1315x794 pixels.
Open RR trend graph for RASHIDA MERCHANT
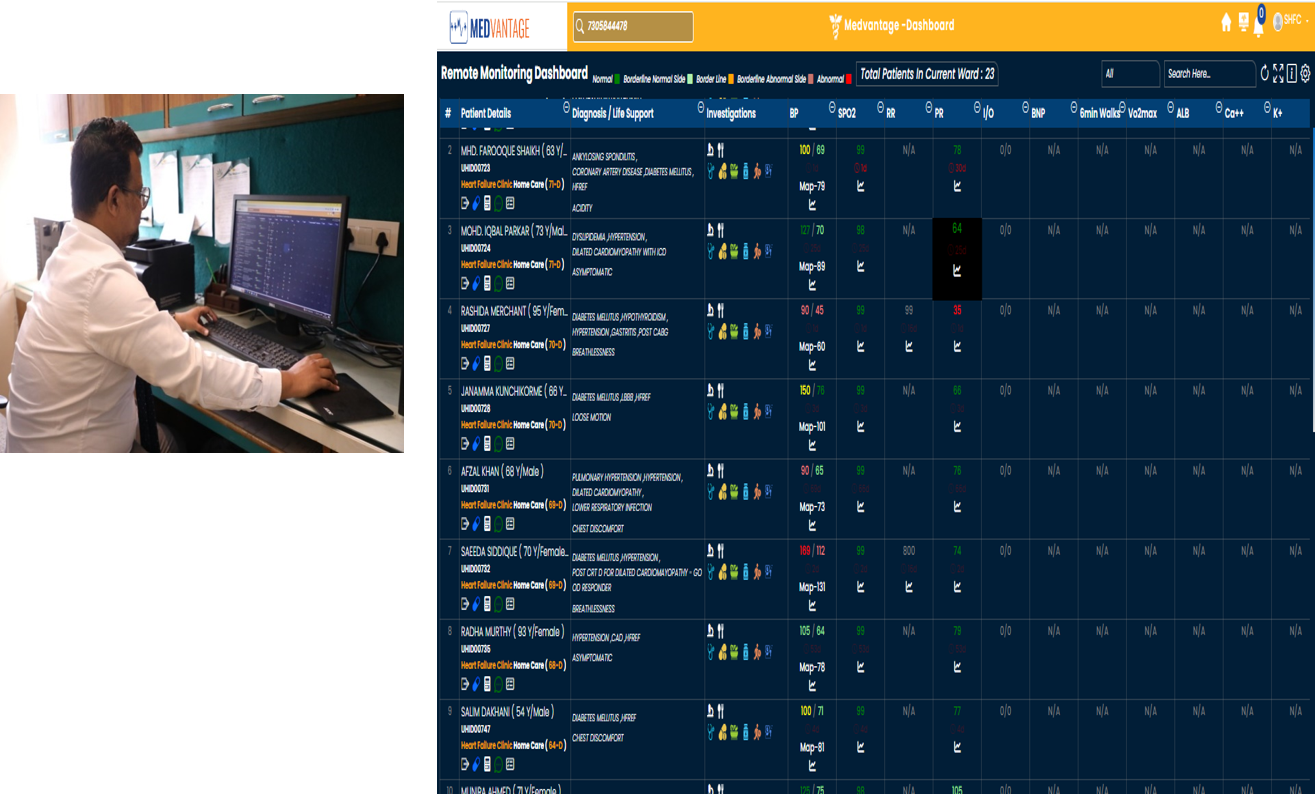coord(908,347)
